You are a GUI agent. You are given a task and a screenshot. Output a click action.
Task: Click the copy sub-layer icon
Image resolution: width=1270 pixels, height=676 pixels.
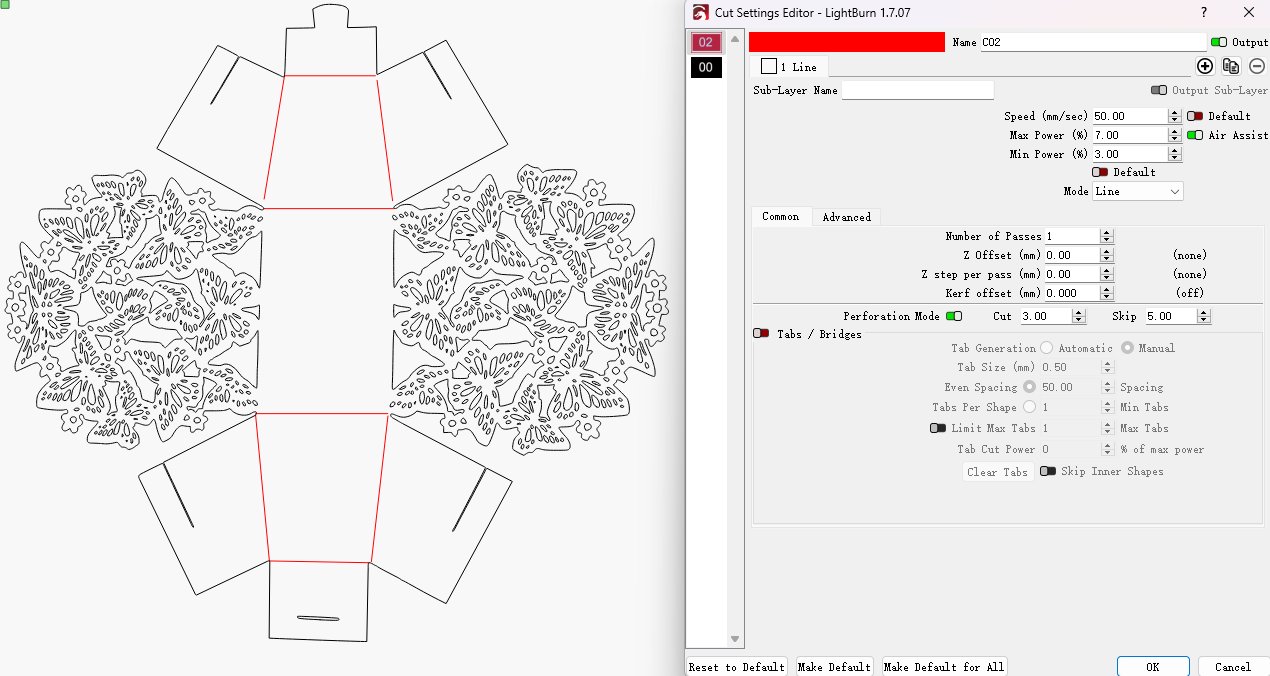pos(1231,66)
